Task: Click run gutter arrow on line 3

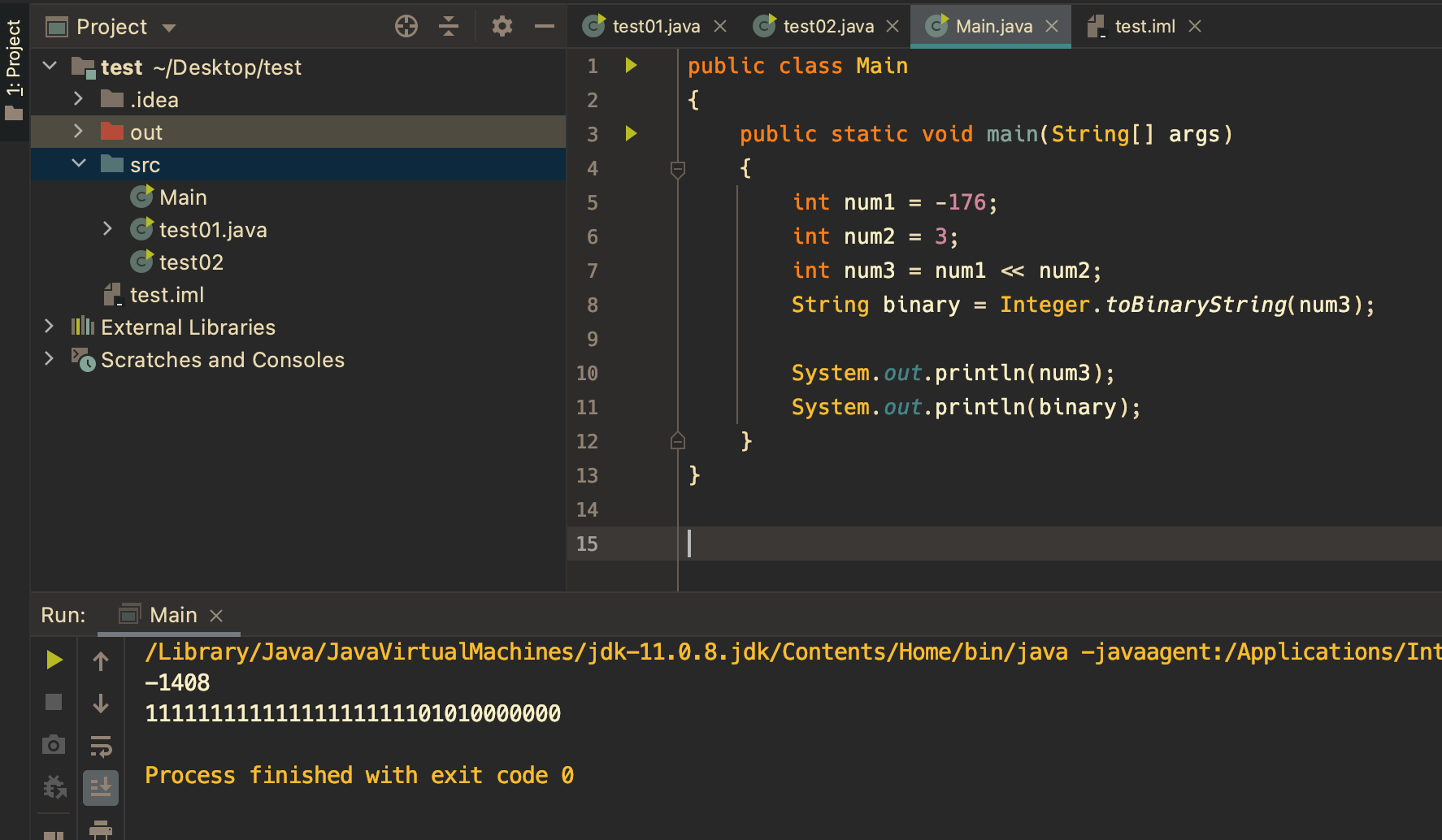Action: coord(631,133)
